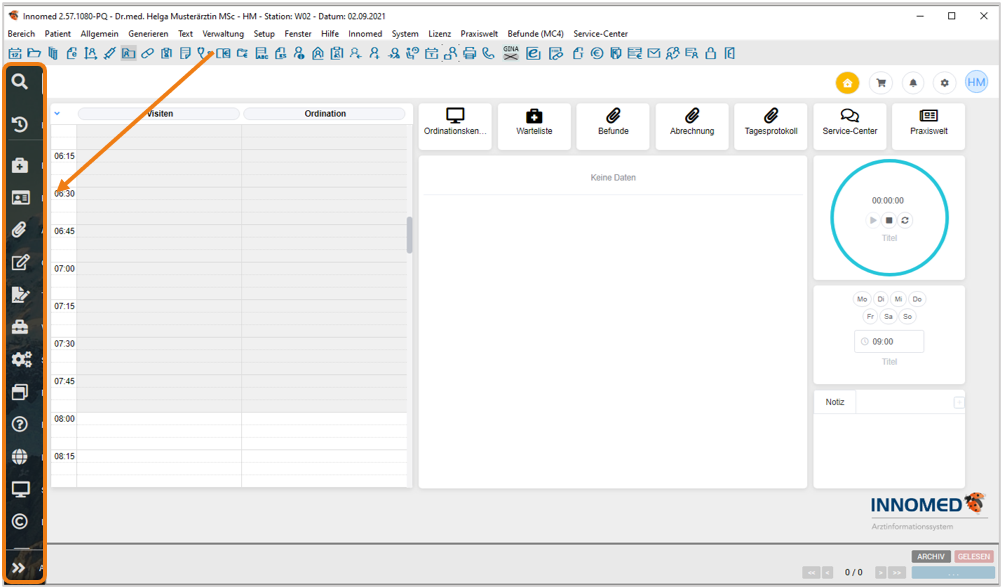This screenshot has height=588, width=1002.
Task: Click the padlock toolbar icon
Action: (x=711, y=54)
